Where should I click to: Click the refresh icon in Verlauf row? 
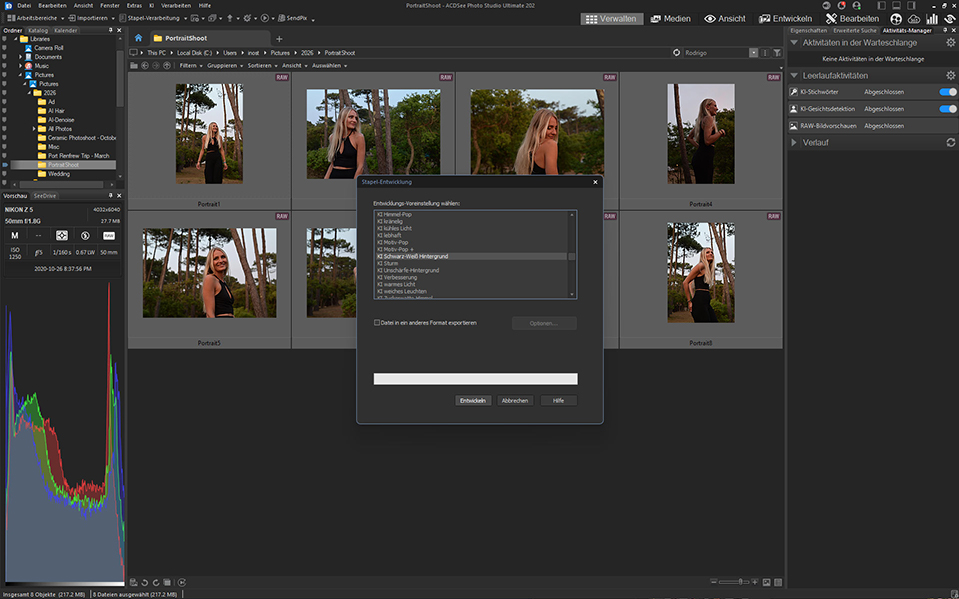click(950, 142)
